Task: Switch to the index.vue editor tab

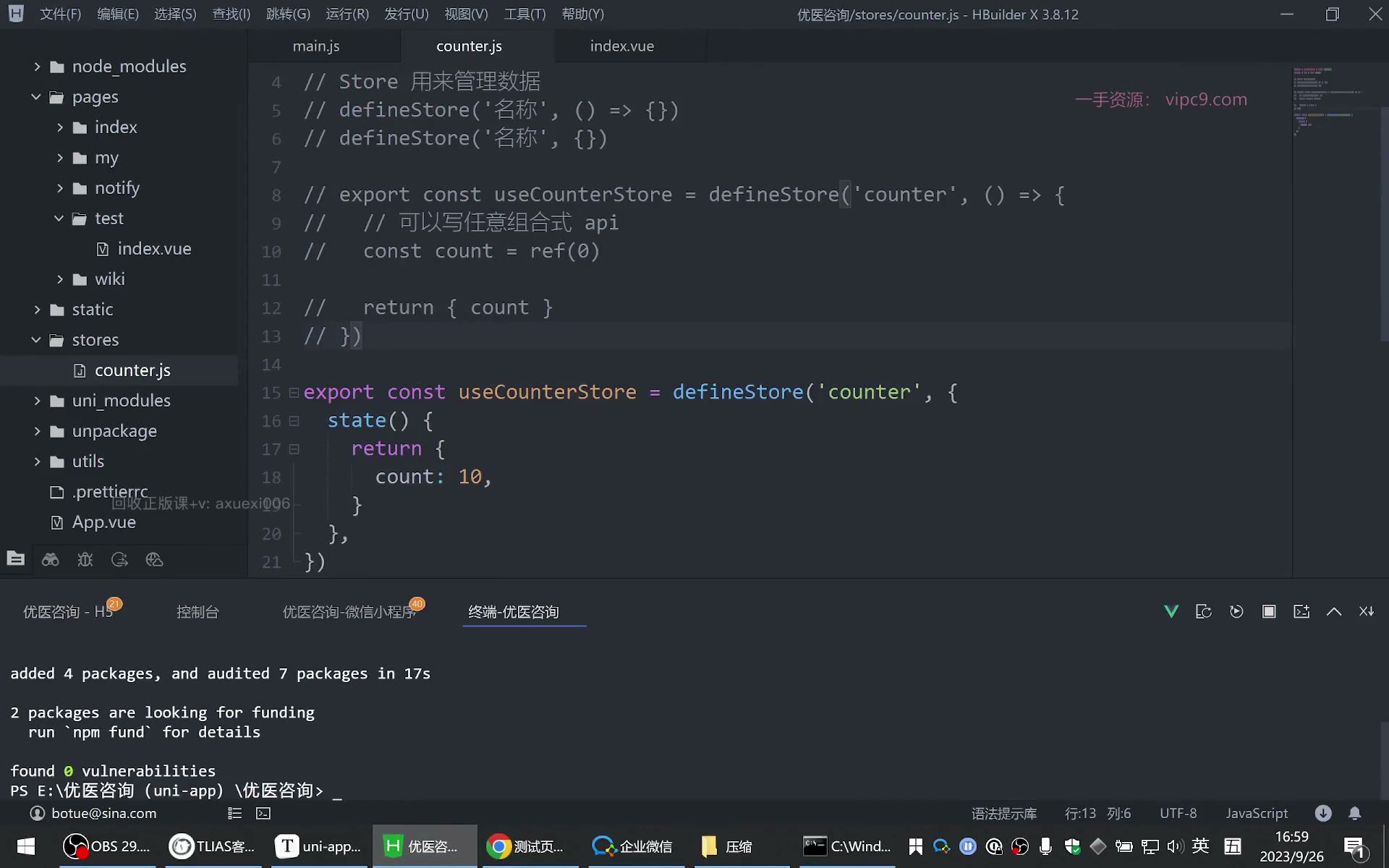Action: tap(622, 46)
